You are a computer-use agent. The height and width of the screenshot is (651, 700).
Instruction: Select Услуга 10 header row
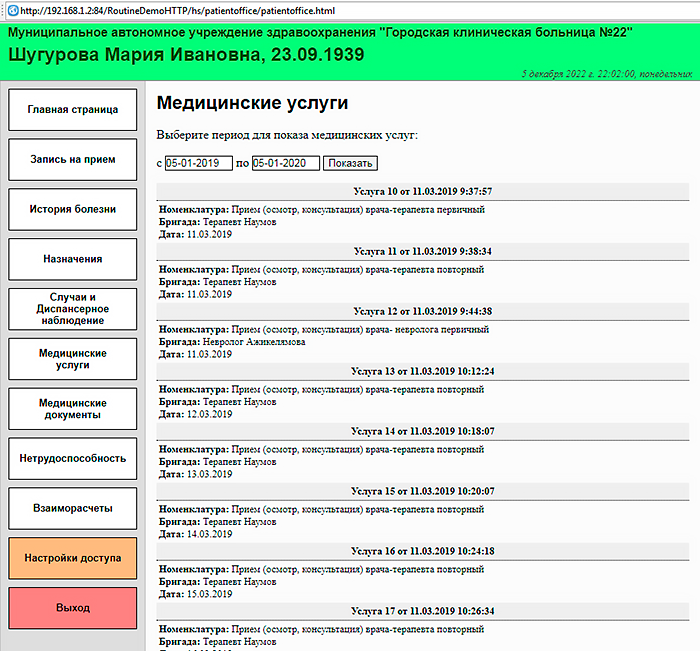423,191
